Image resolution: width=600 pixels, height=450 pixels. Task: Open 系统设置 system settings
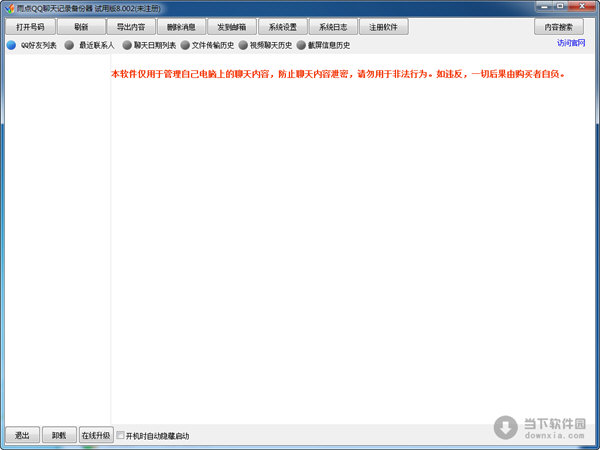coord(283,27)
